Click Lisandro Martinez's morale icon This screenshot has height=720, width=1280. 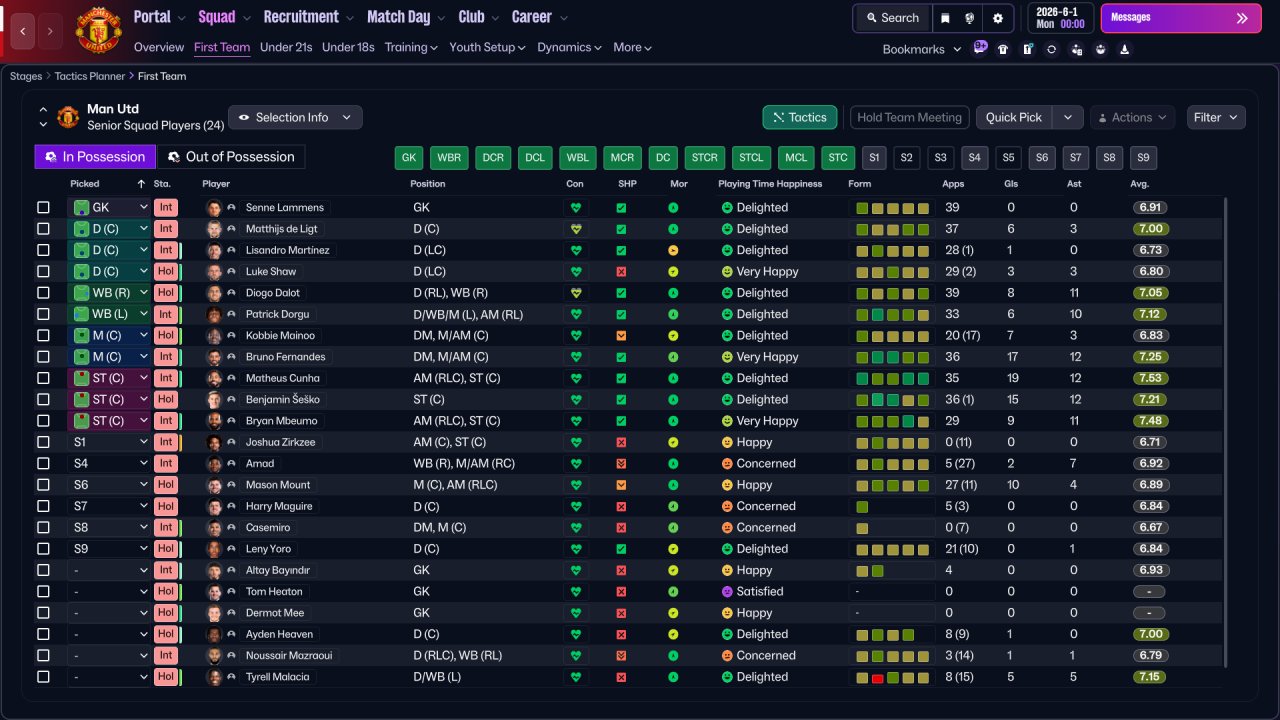pos(673,250)
